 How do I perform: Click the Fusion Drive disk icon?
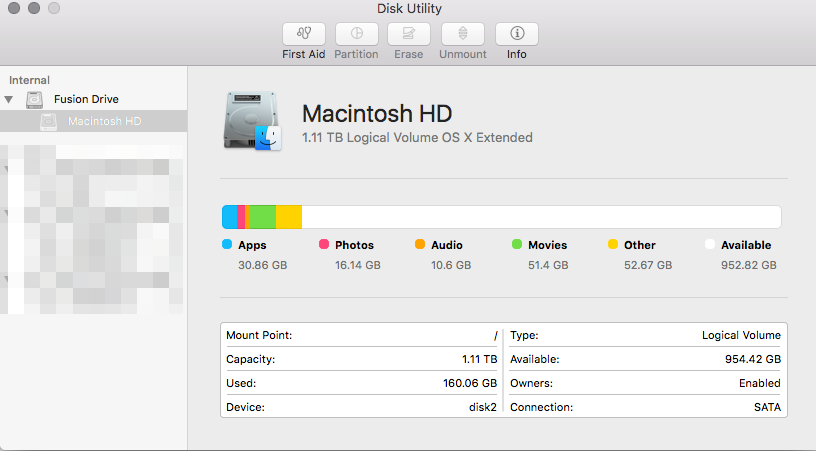coord(34,99)
